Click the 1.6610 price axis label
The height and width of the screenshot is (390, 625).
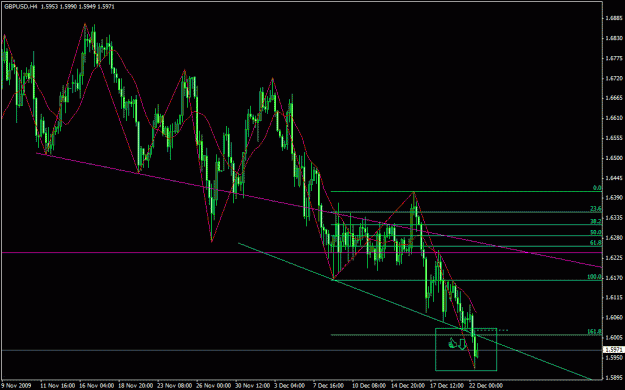pyautogui.click(x=614, y=118)
